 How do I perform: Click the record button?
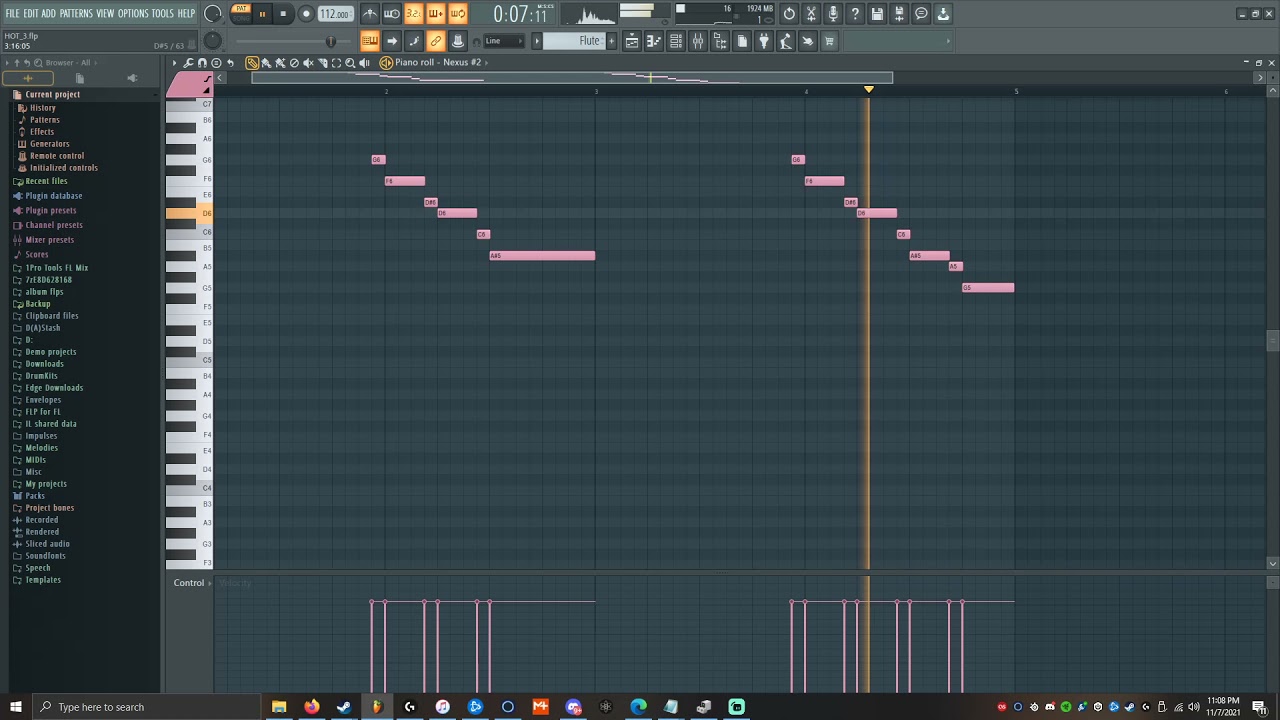306,14
